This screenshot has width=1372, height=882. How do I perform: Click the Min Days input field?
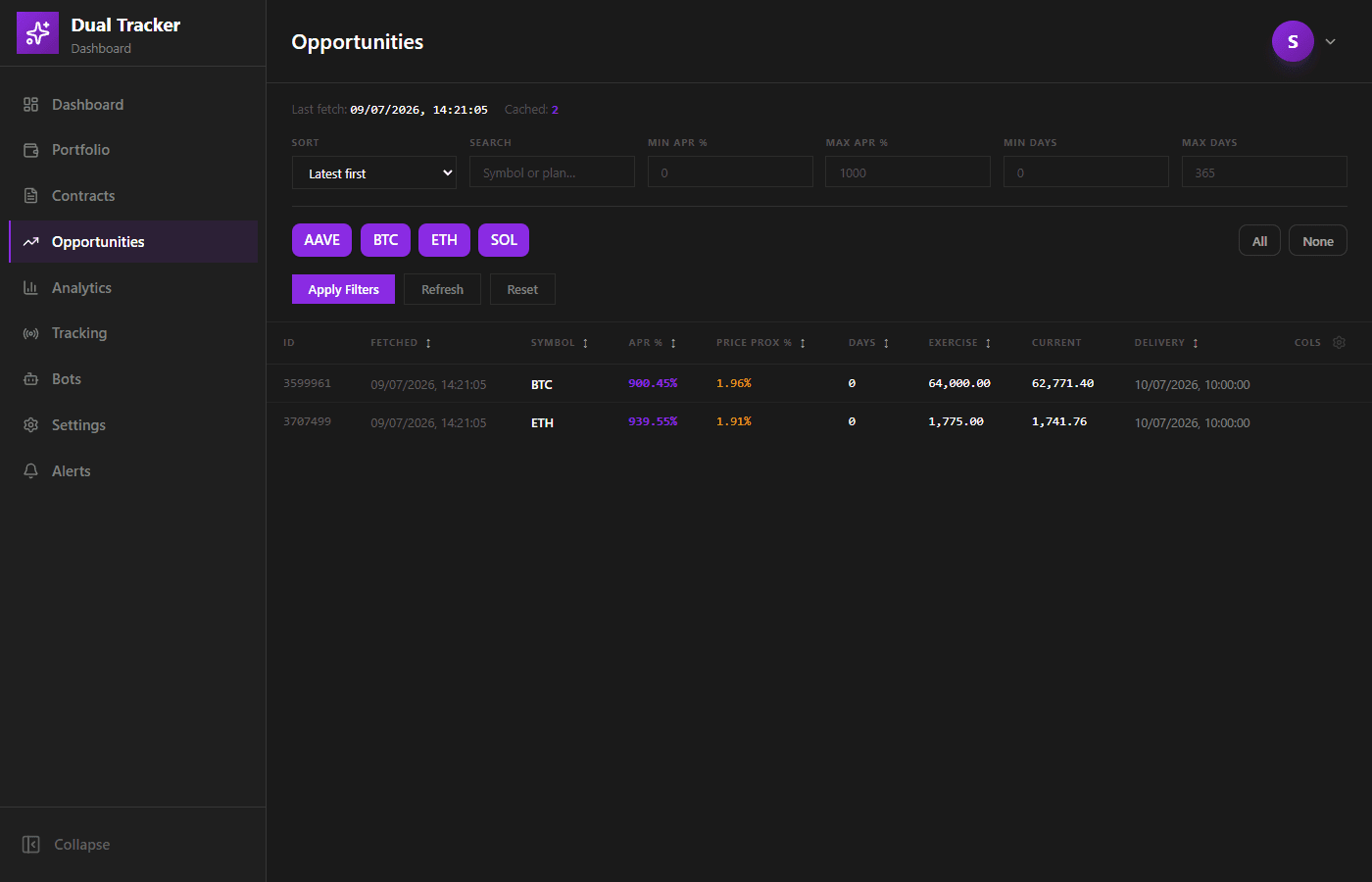[1086, 172]
